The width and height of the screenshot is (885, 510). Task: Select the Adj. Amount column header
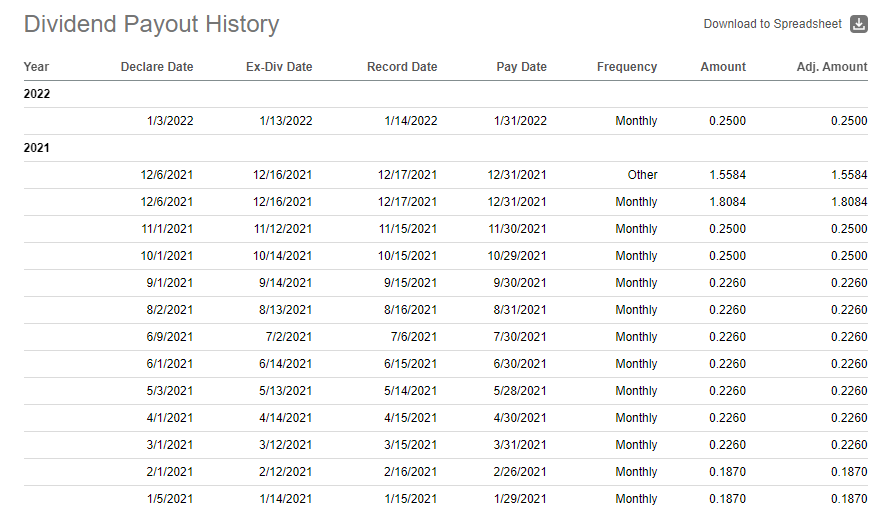pos(832,67)
